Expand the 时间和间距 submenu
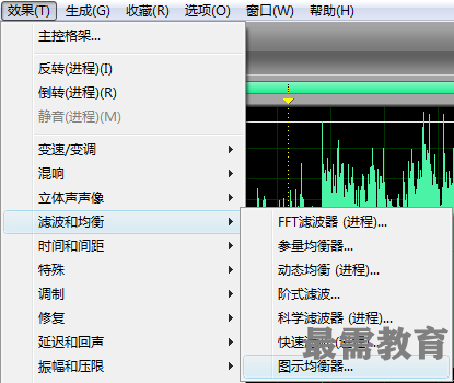Image resolution: width=454 pixels, height=383 pixels. click(122, 246)
